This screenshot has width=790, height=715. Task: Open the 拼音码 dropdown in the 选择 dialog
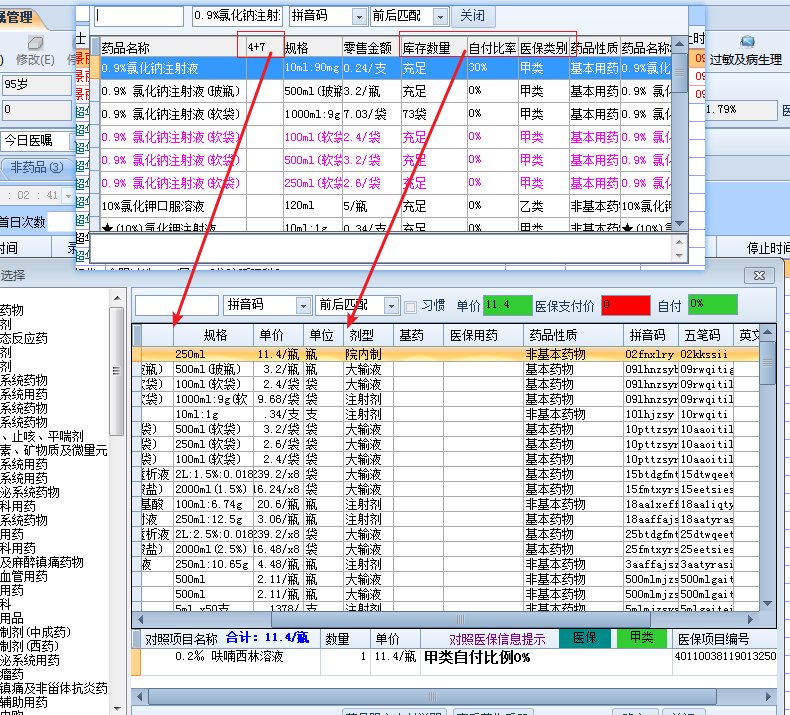click(303, 305)
